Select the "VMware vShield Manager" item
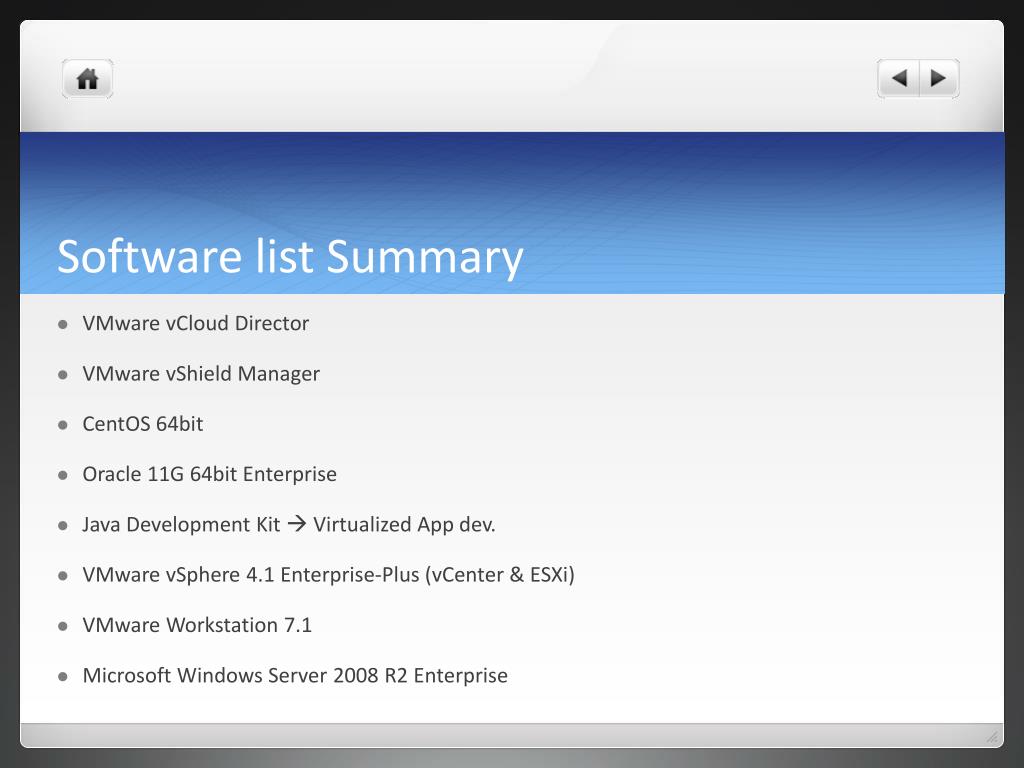Screen dimensions: 1024x768 [x=201, y=373]
